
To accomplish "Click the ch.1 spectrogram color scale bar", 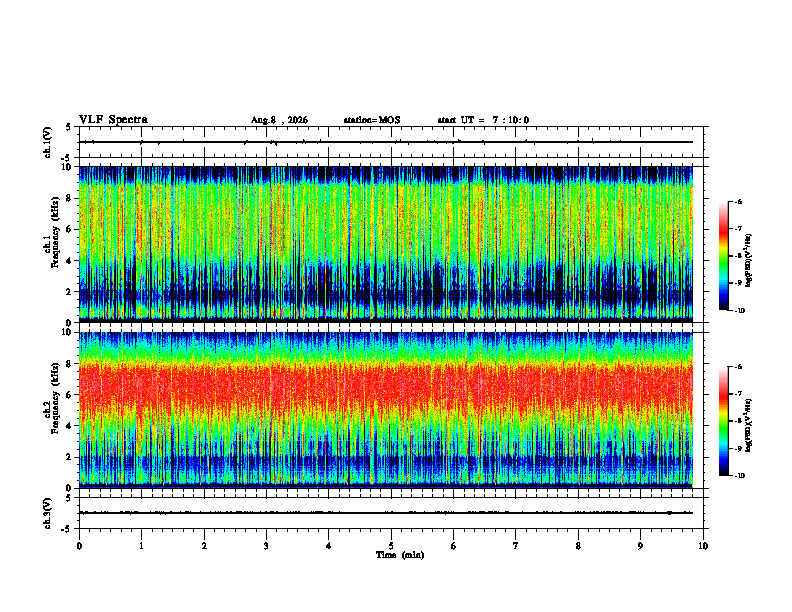I will [723, 256].
